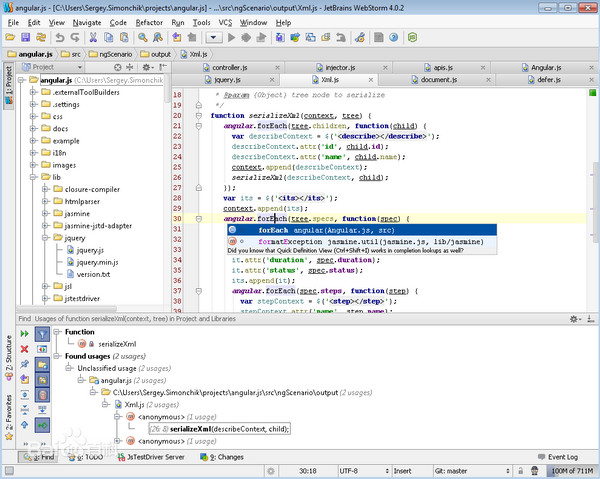Viewport: 600px width, 479px height.
Task: Switch to the injector.js editor tab
Action: click(x=338, y=66)
